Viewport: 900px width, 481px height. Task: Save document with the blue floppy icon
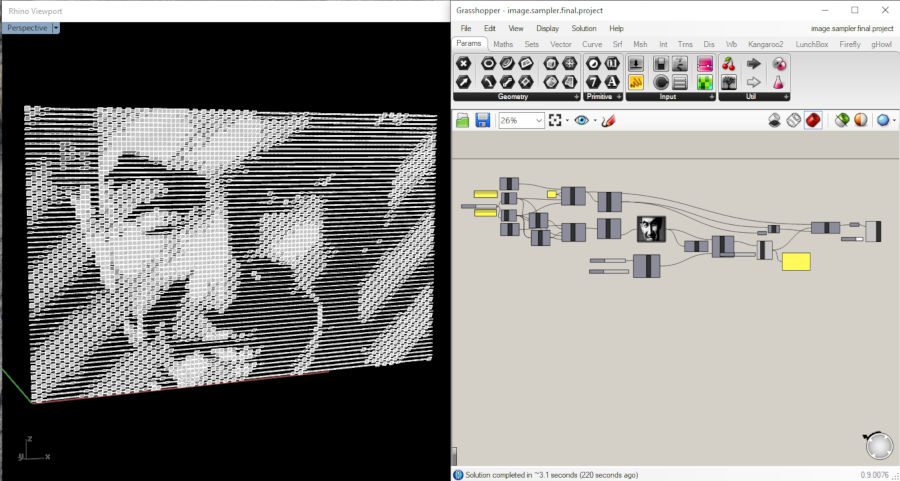483,120
